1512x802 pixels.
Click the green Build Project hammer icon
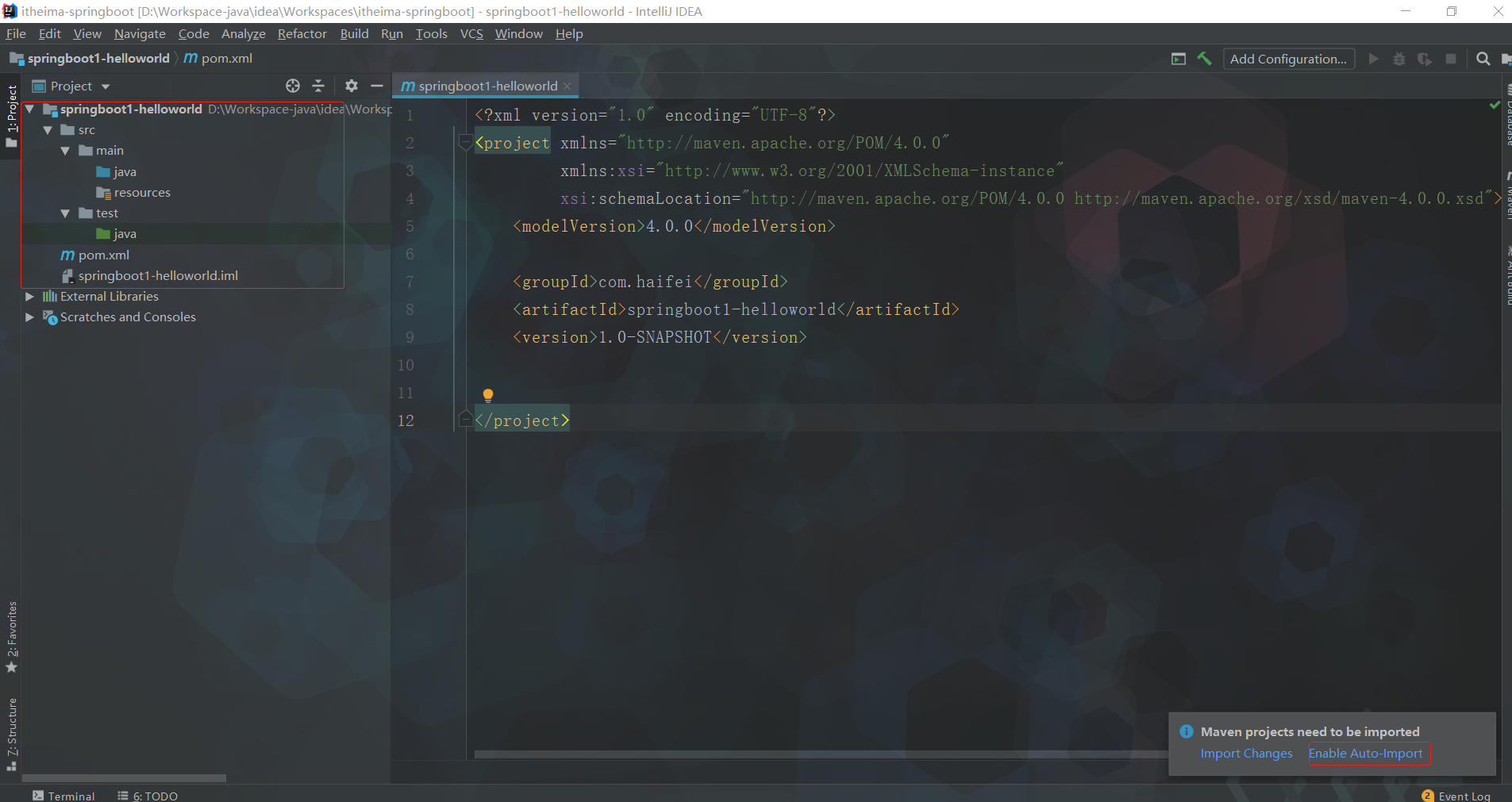coord(1204,59)
